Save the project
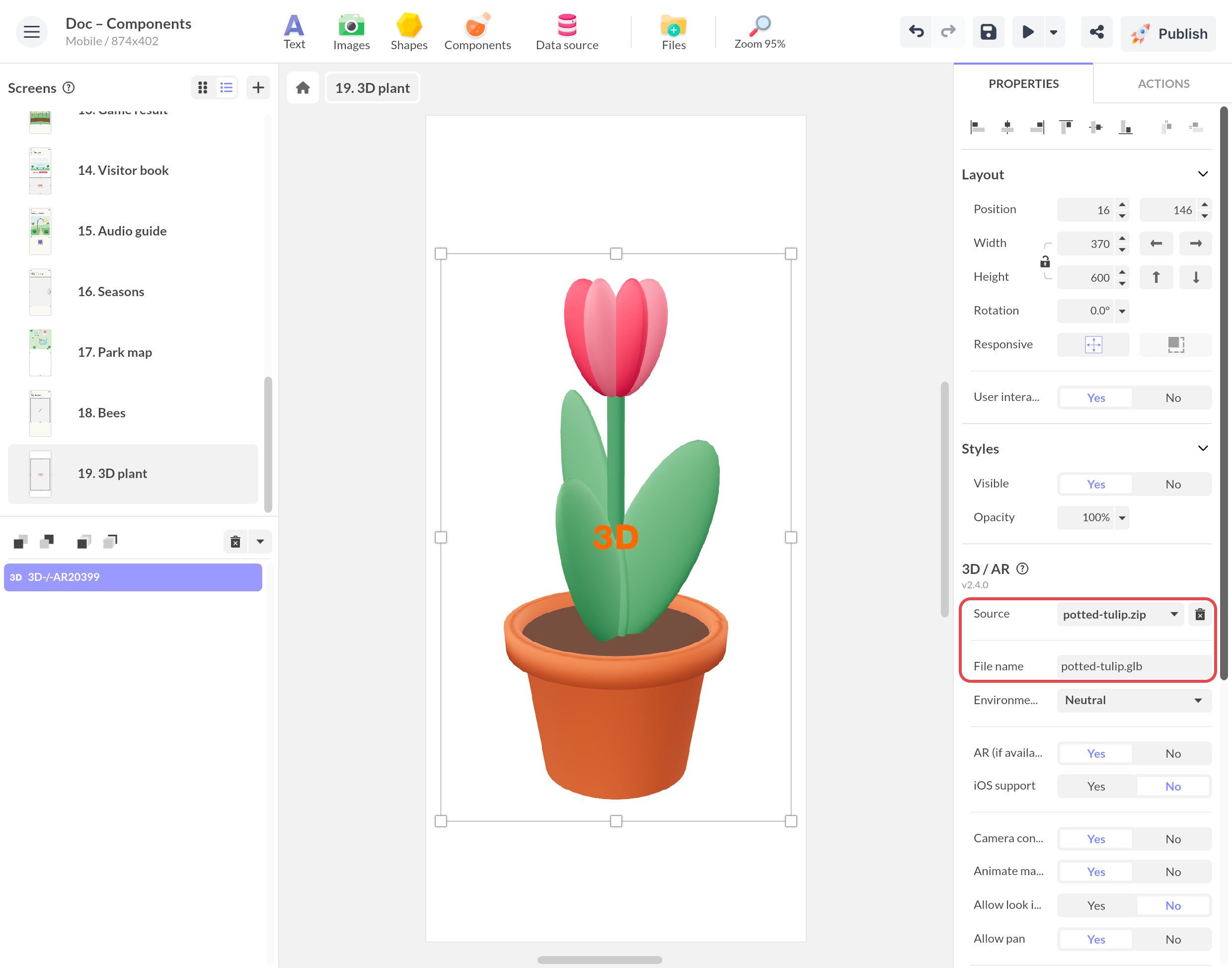The image size is (1232, 968). click(x=989, y=32)
